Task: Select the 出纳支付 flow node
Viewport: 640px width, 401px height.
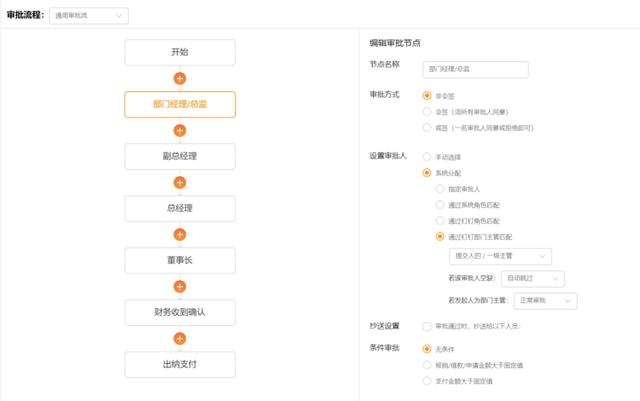Action: pyautogui.click(x=180, y=364)
